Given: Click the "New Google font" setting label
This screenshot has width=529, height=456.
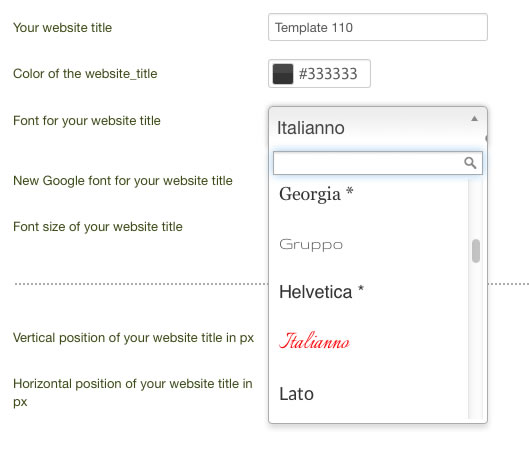Looking at the screenshot, I should coord(123,181).
